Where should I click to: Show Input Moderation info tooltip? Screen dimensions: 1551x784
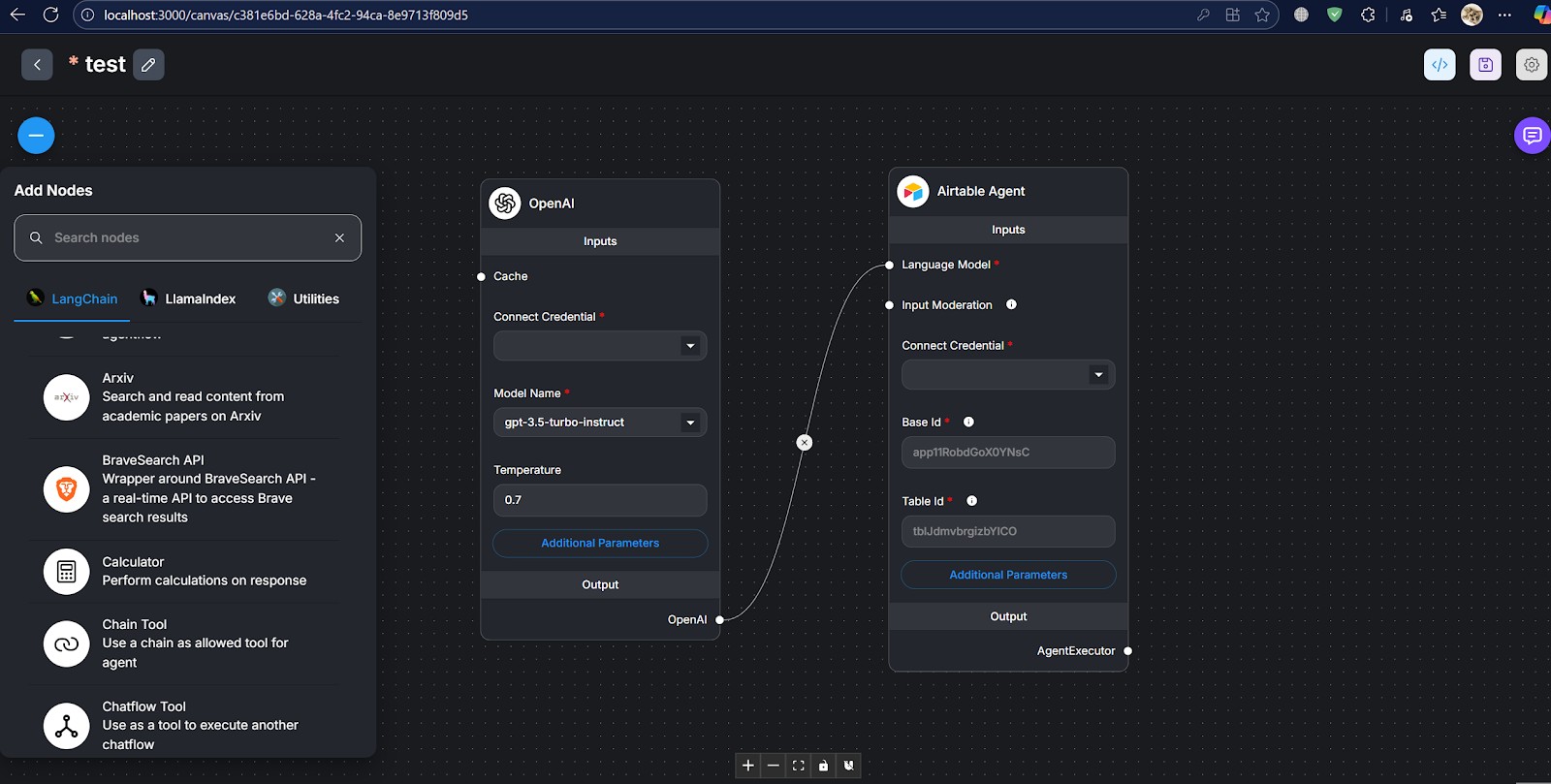click(1011, 305)
